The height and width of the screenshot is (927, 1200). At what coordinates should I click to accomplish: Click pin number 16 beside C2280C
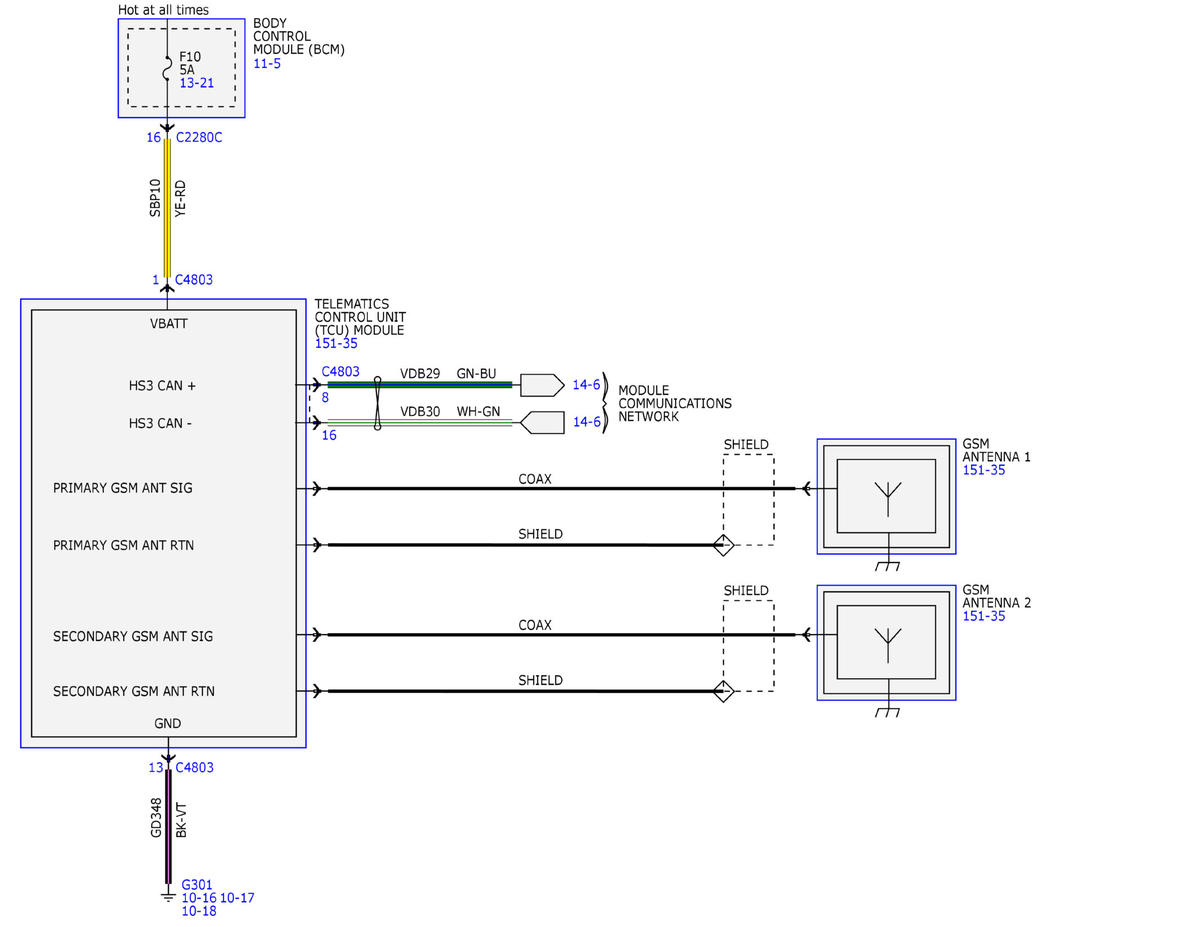pos(154,137)
